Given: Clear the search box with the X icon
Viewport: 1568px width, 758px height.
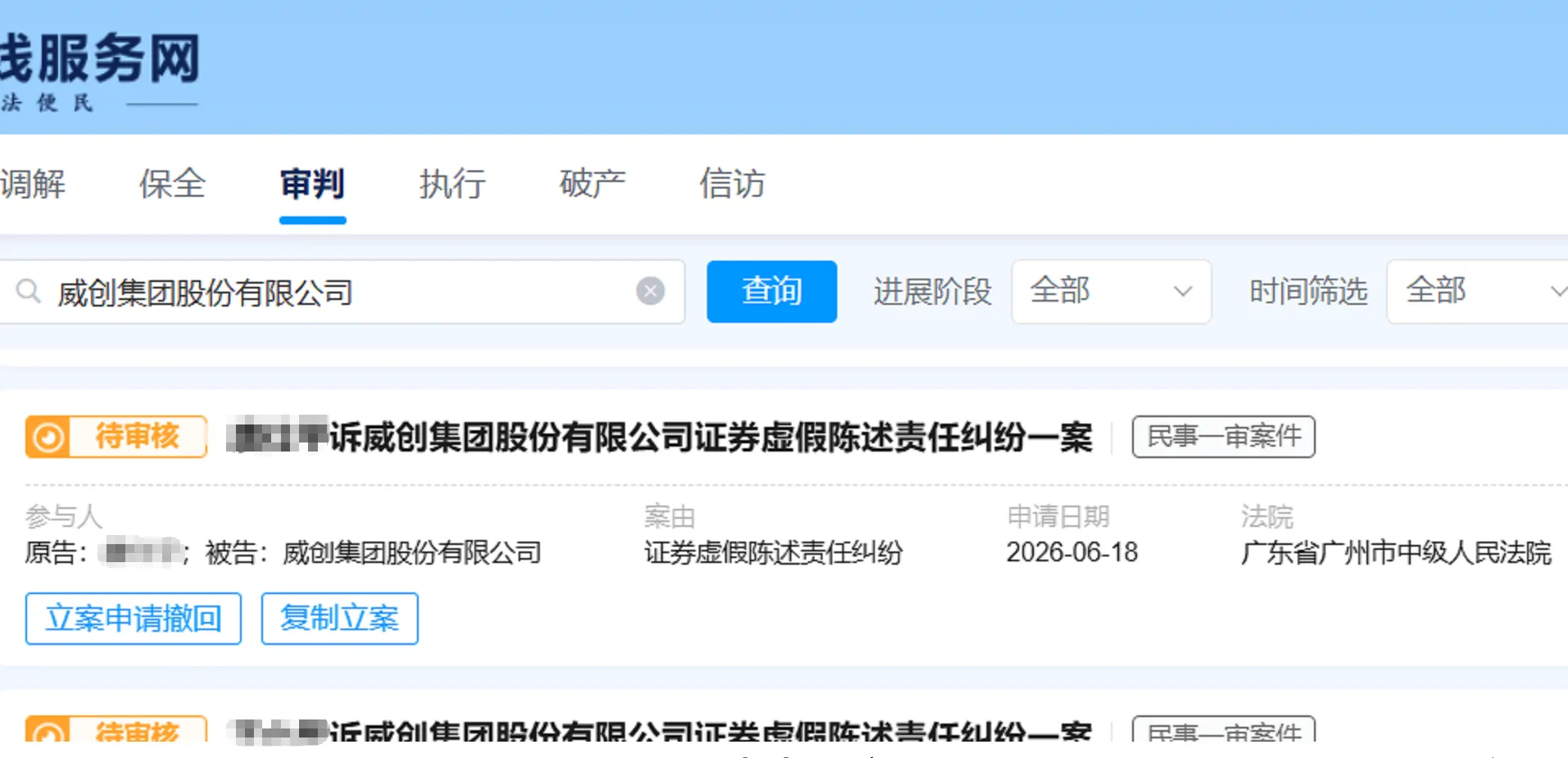Looking at the screenshot, I should (650, 291).
